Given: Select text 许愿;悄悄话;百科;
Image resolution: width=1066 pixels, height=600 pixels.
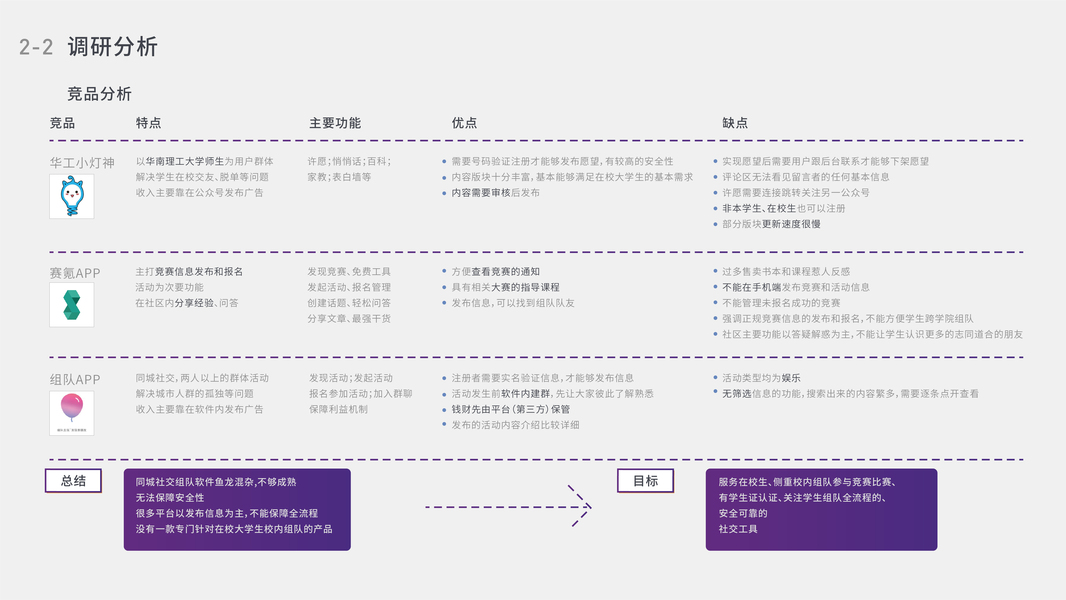Looking at the screenshot, I should 349,162.
